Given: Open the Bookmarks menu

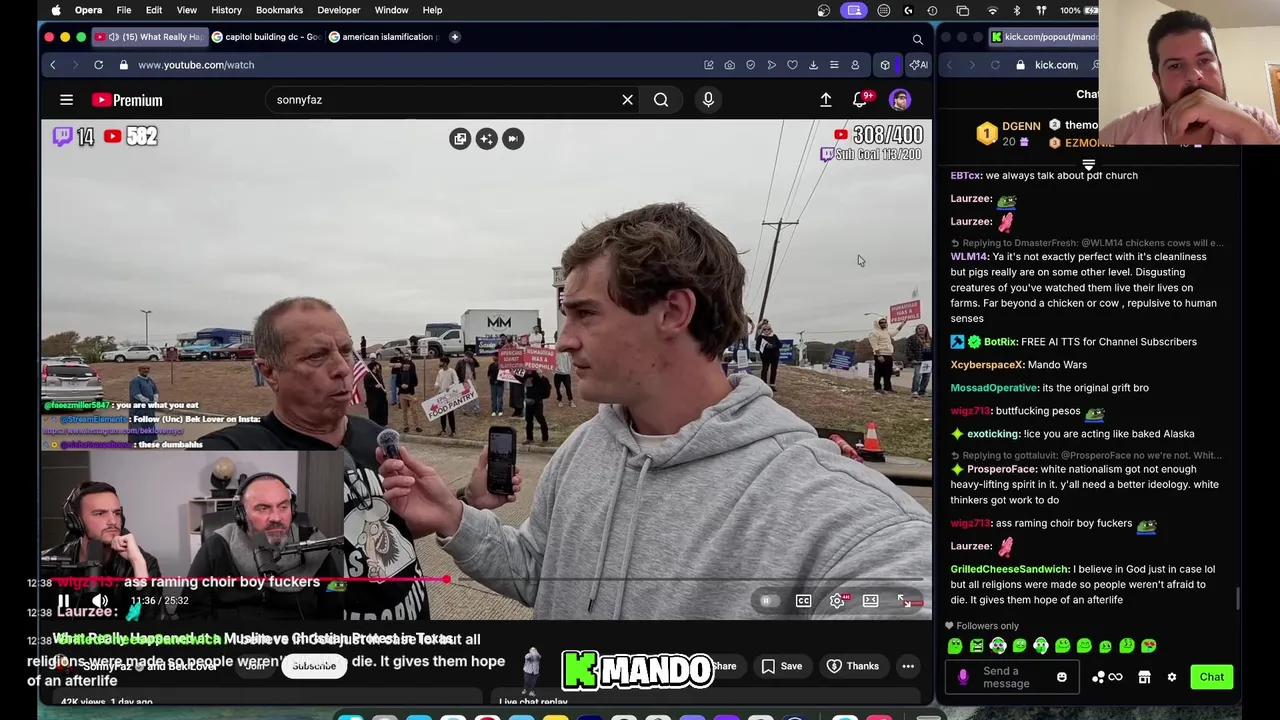Looking at the screenshot, I should (279, 10).
